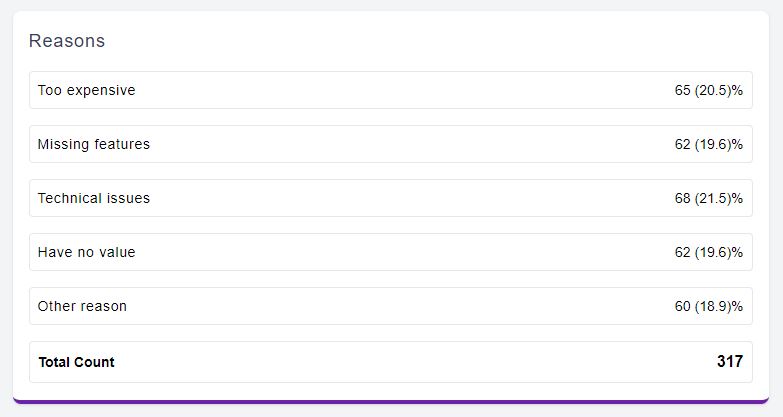Screen dimensions: 783x417
Task: Select the Technical issues row
Action: click(391, 198)
